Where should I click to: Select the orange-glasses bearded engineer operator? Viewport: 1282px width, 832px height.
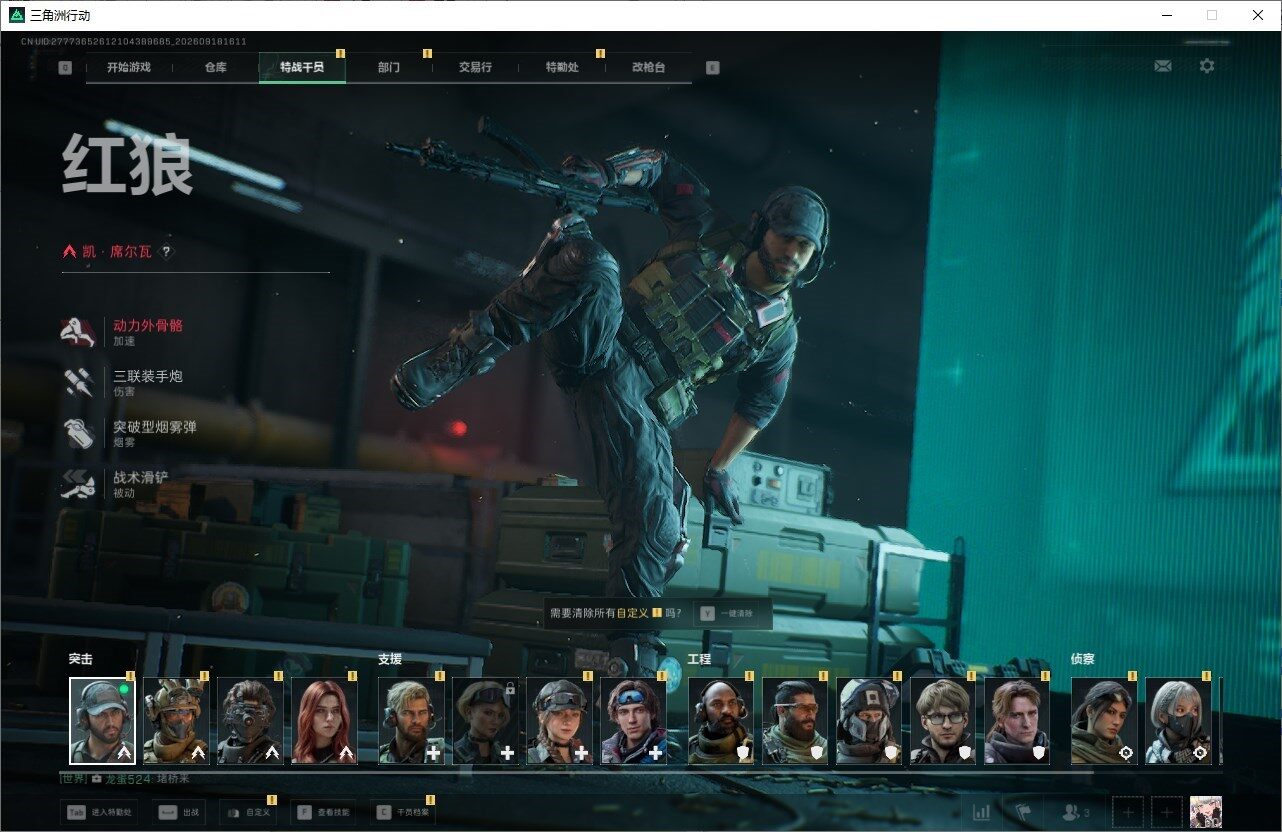[x=795, y=721]
